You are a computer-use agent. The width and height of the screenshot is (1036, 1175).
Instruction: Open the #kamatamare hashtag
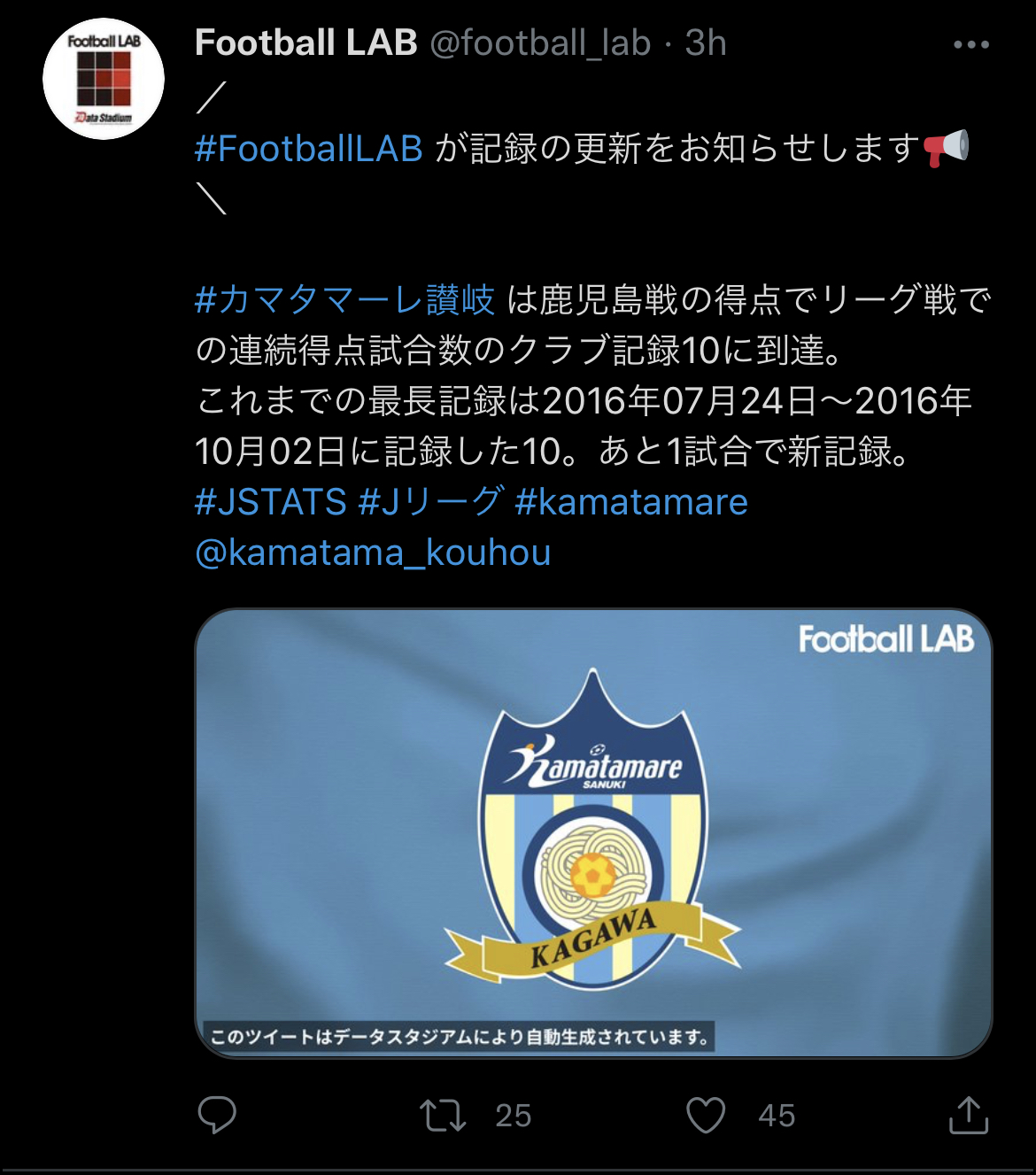pos(631,502)
